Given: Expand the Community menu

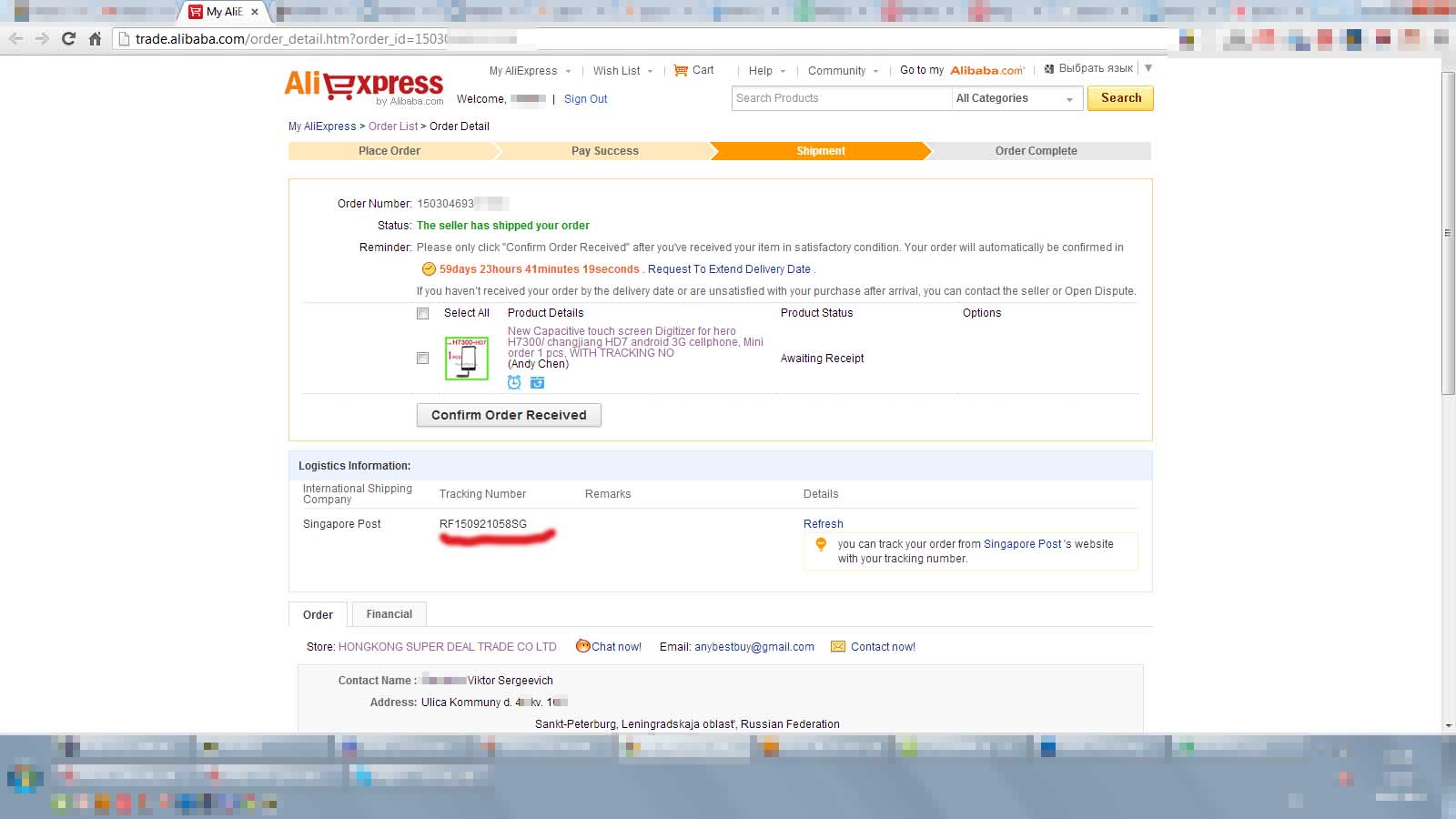Looking at the screenshot, I should pyautogui.click(x=844, y=71).
